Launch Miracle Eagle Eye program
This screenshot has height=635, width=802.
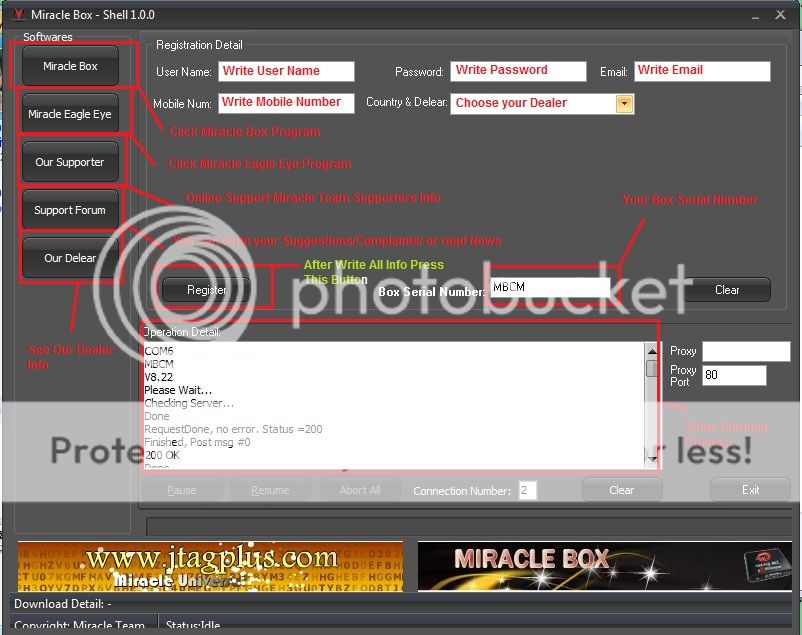(70, 114)
